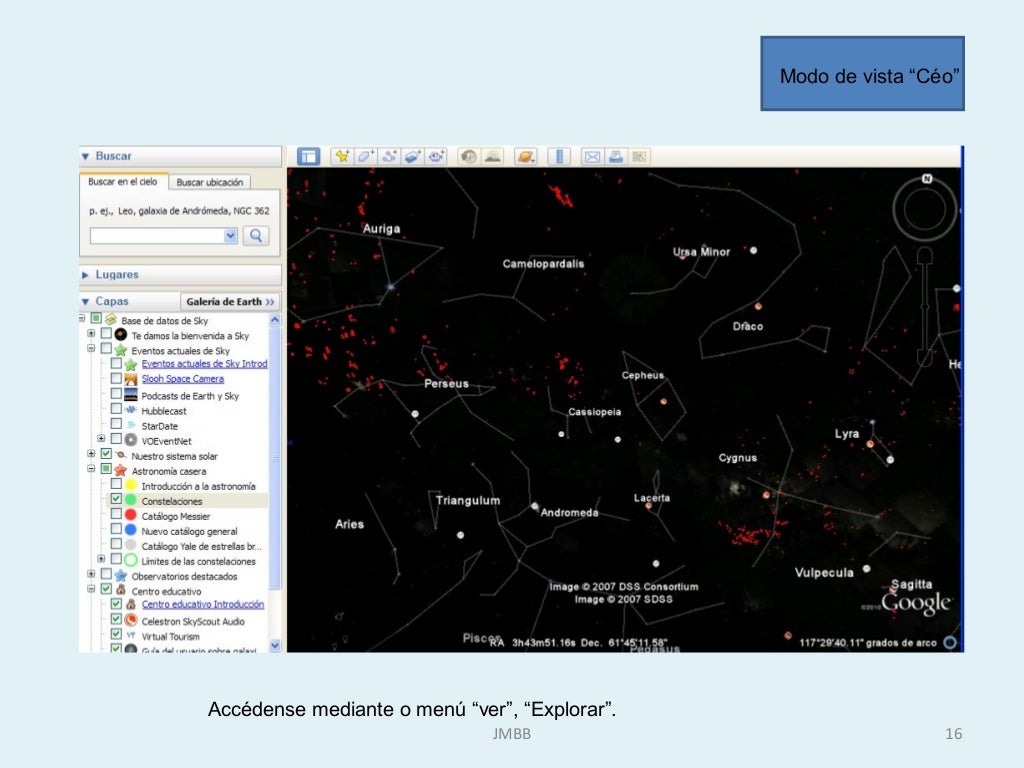Enable Te damos la bienvenida a Sky checkbox
1024x768 pixels.
point(106,334)
